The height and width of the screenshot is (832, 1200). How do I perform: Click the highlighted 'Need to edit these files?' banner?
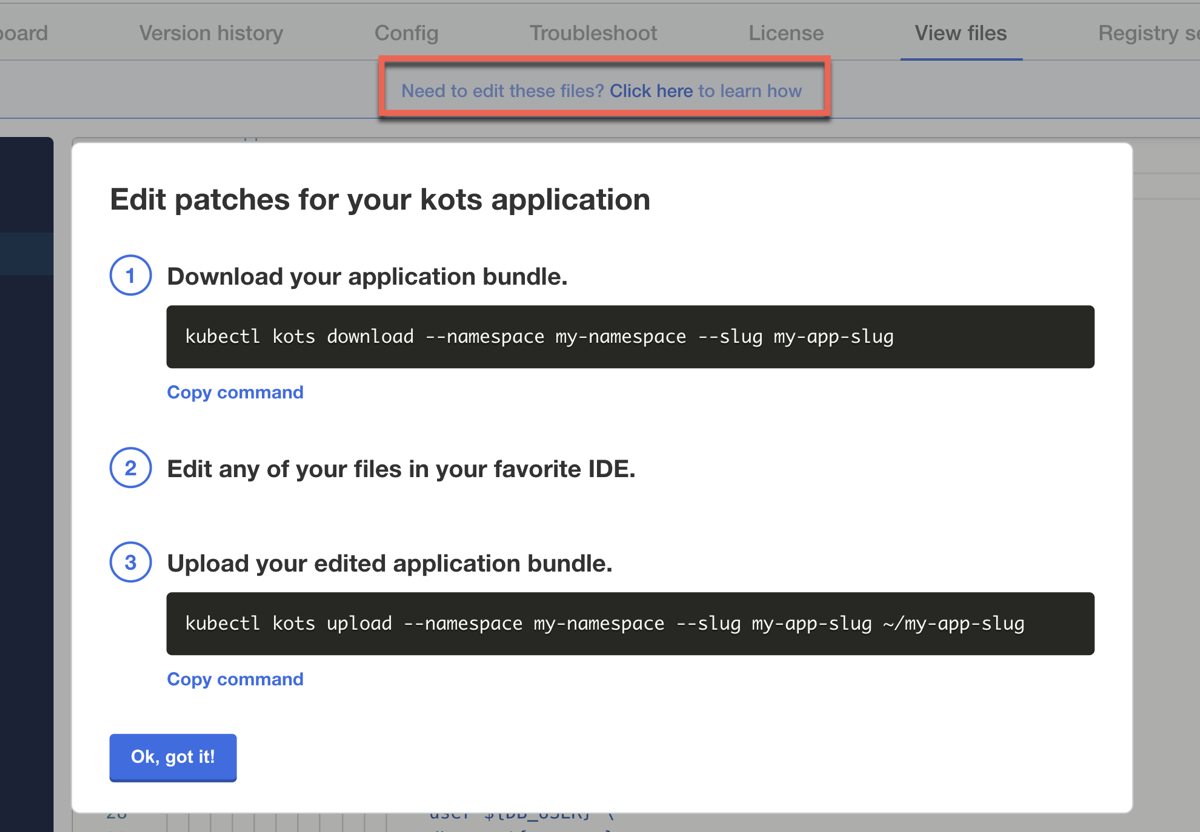point(604,90)
